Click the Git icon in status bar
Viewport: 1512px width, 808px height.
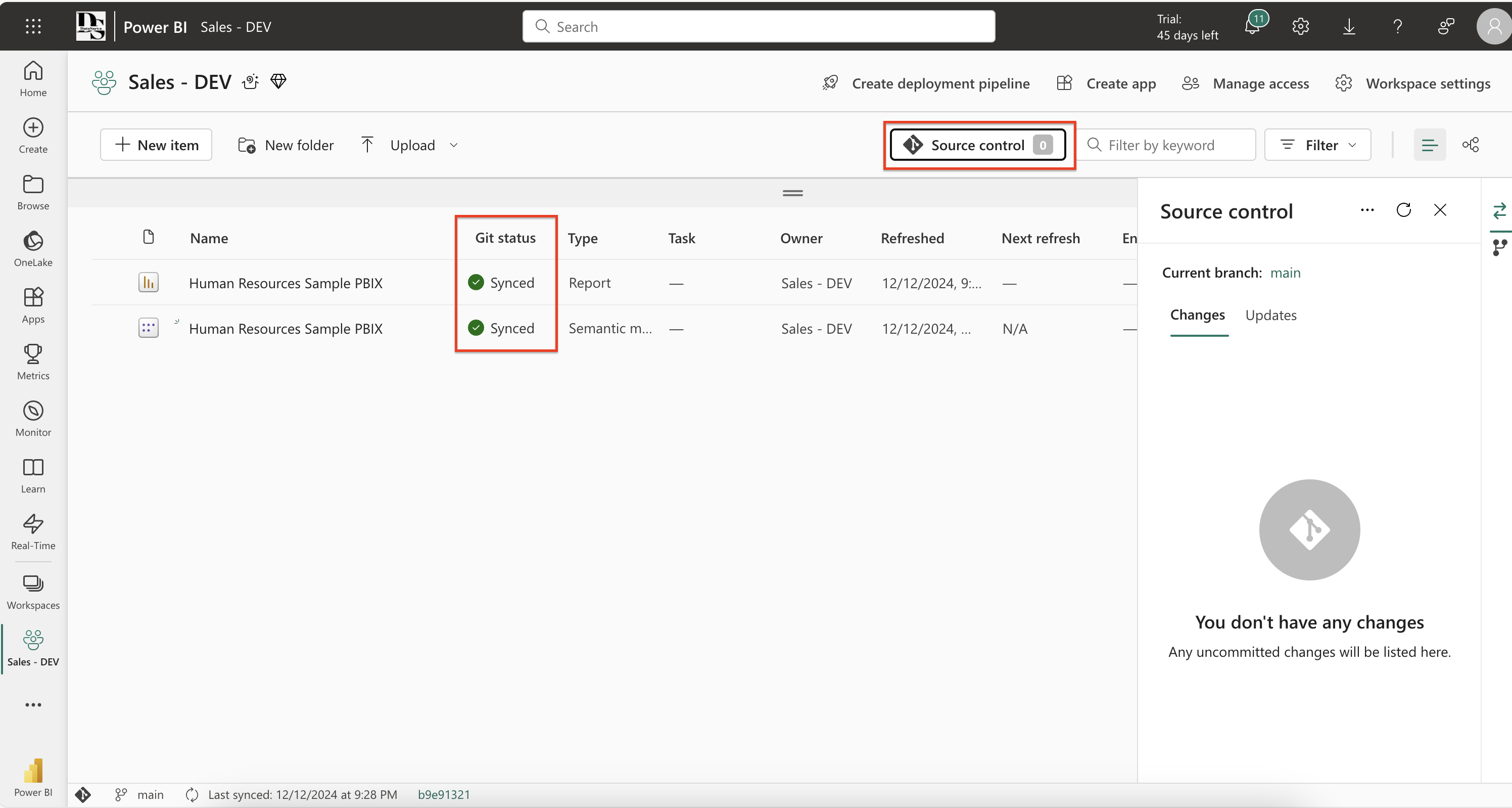(83, 794)
